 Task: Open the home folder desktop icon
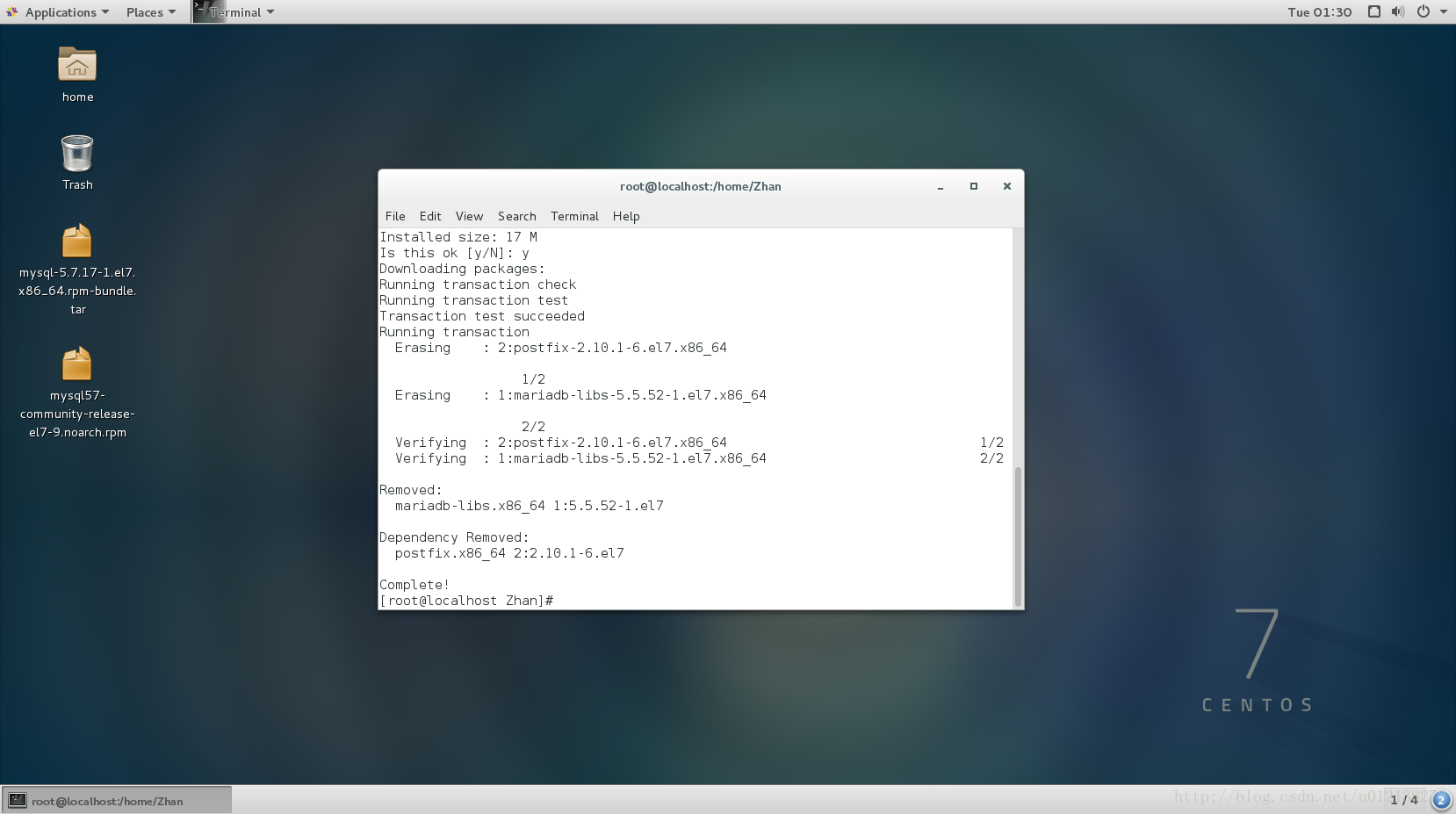tap(77, 66)
